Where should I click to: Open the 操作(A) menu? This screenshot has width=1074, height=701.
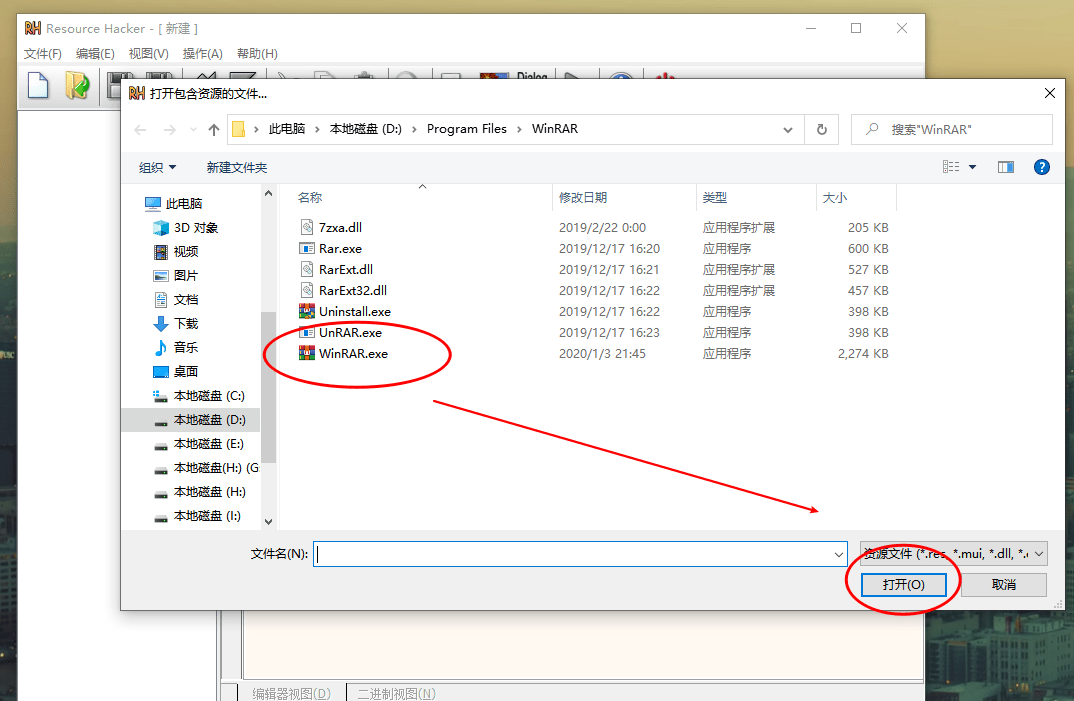[x=203, y=53]
